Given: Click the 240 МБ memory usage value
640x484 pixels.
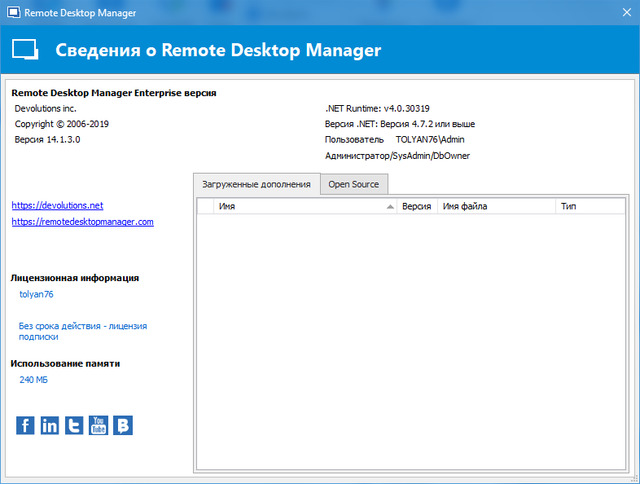Looking at the screenshot, I should click(34, 380).
